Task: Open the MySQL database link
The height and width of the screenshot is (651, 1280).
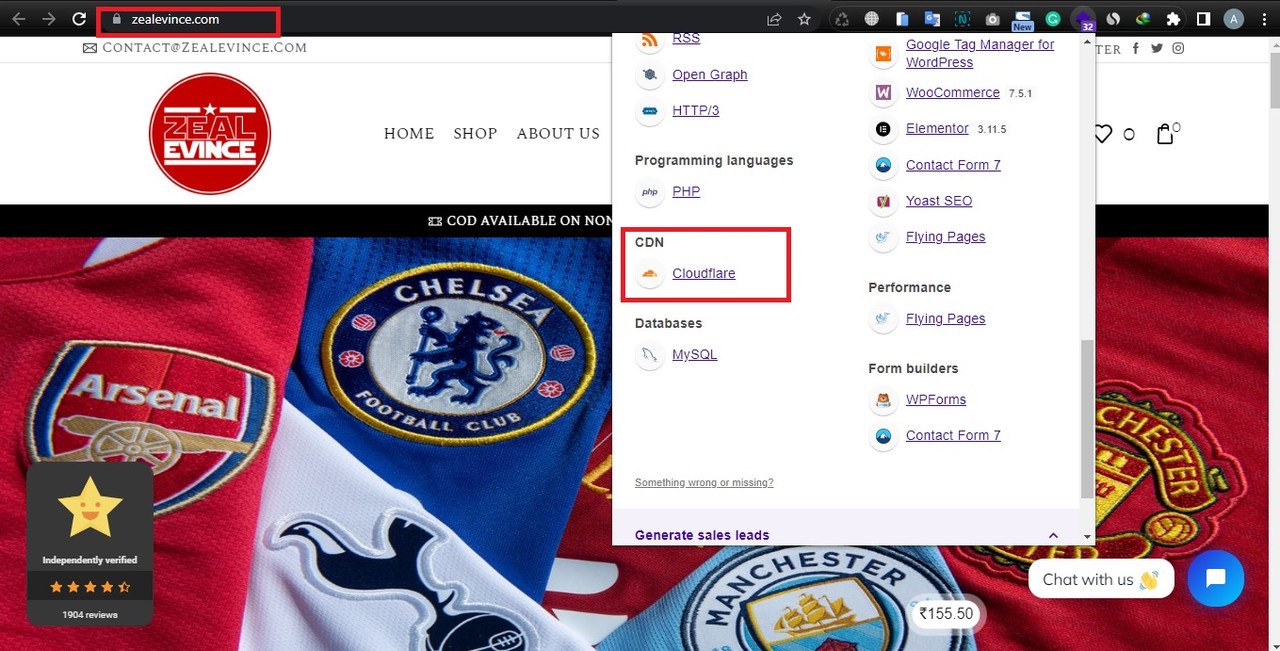Action: (x=695, y=355)
